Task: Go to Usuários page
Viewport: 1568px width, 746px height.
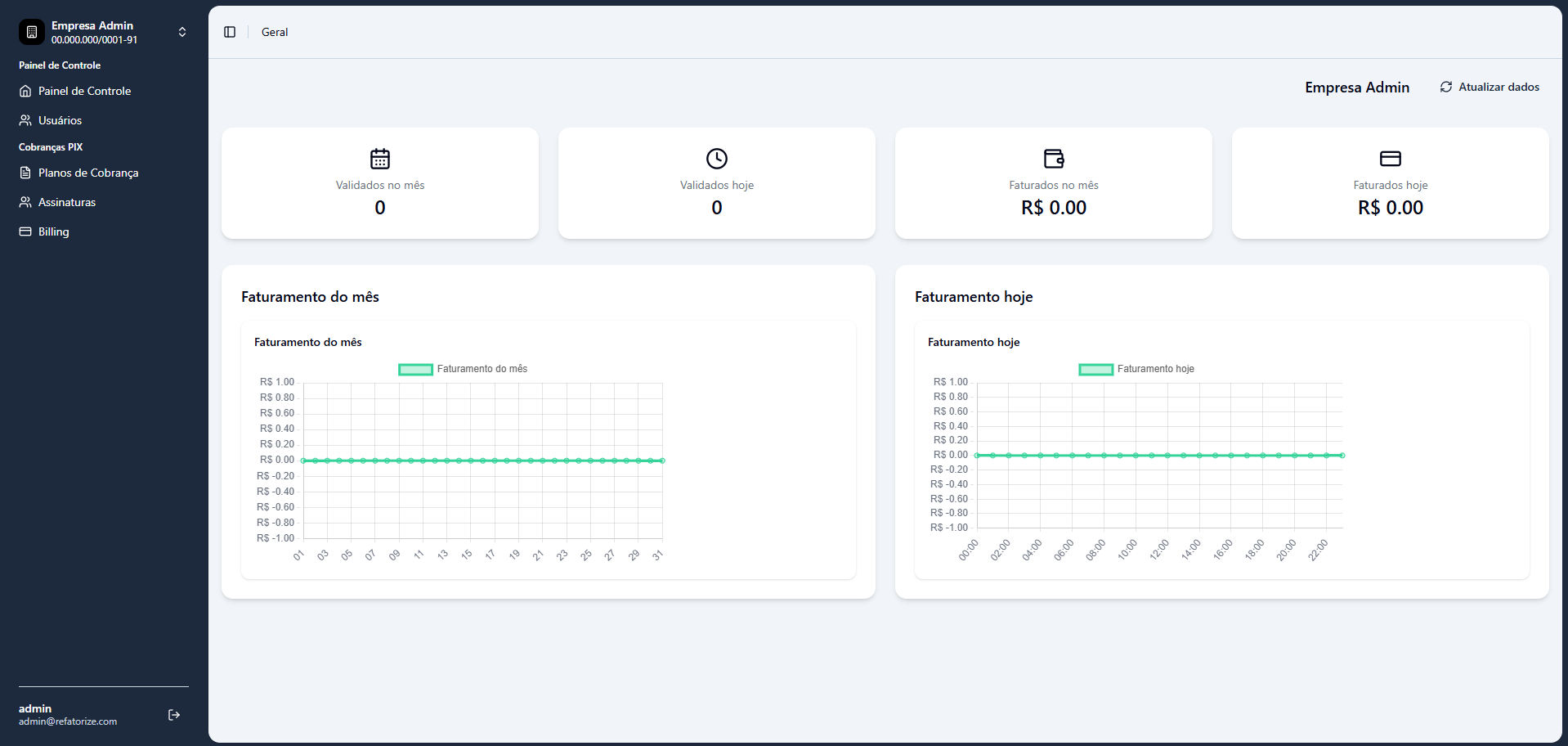Action: [104, 120]
